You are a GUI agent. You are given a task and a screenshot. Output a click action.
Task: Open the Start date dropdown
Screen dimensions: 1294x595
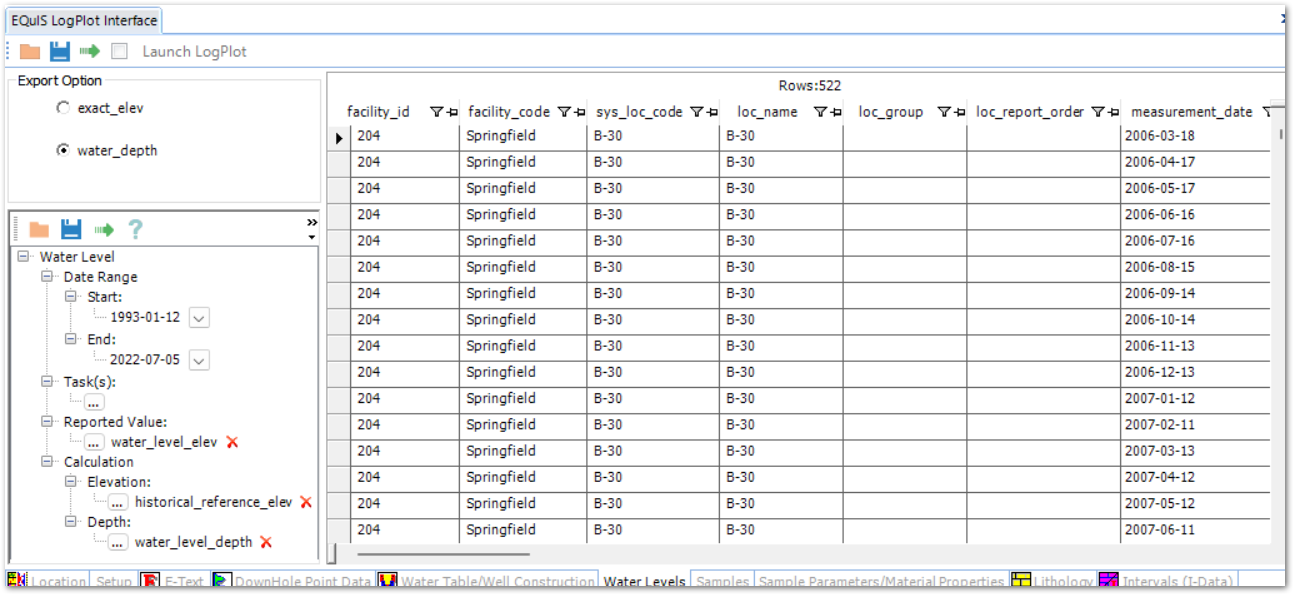[x=199, y=318]
